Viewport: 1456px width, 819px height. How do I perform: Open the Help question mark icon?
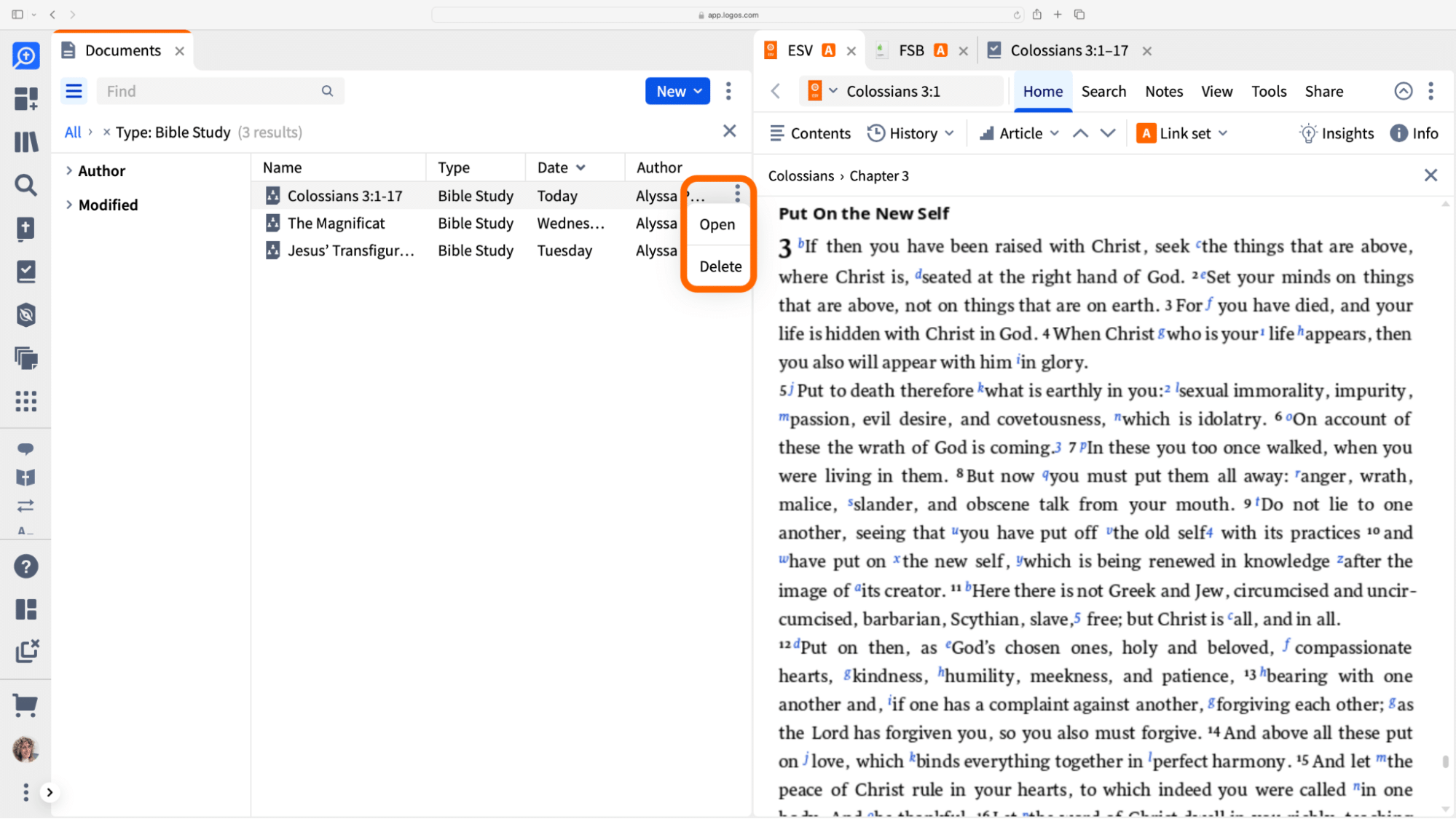tap(26, 566)
